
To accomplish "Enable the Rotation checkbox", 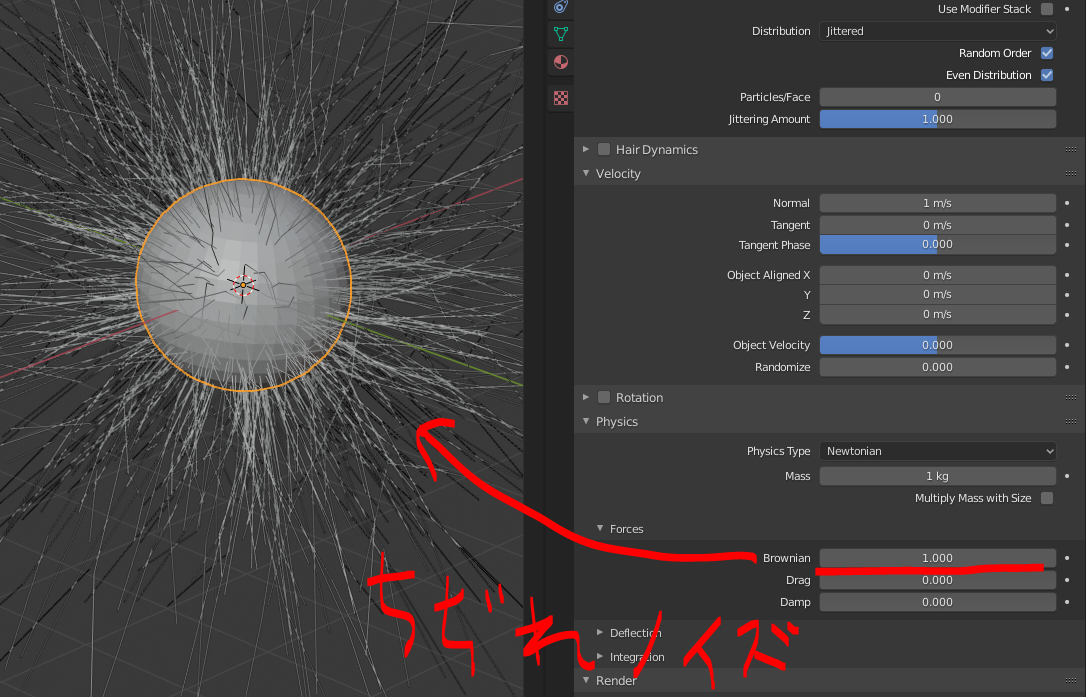I will (604, 398).
